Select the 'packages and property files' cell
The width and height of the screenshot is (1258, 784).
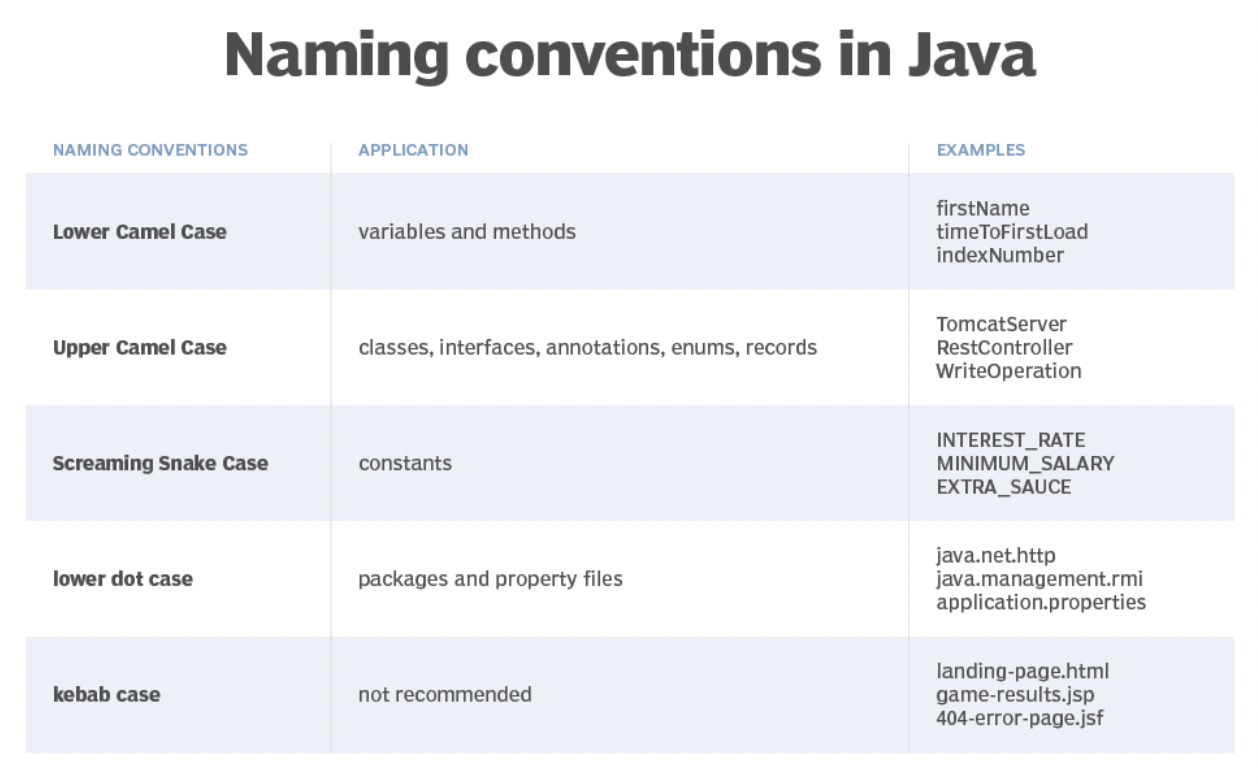490,579
